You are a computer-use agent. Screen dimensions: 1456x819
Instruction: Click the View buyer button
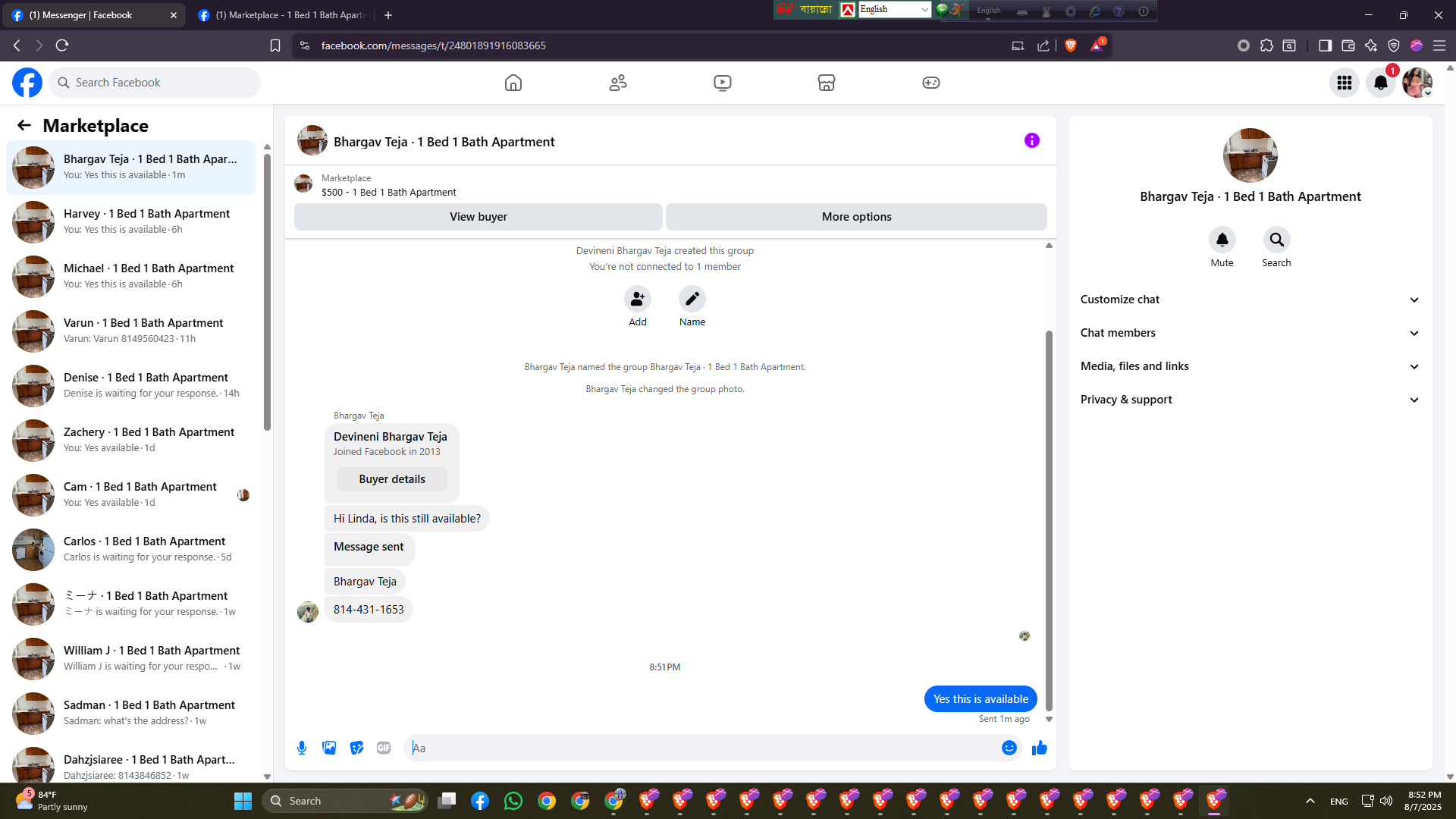pos(479,217)
